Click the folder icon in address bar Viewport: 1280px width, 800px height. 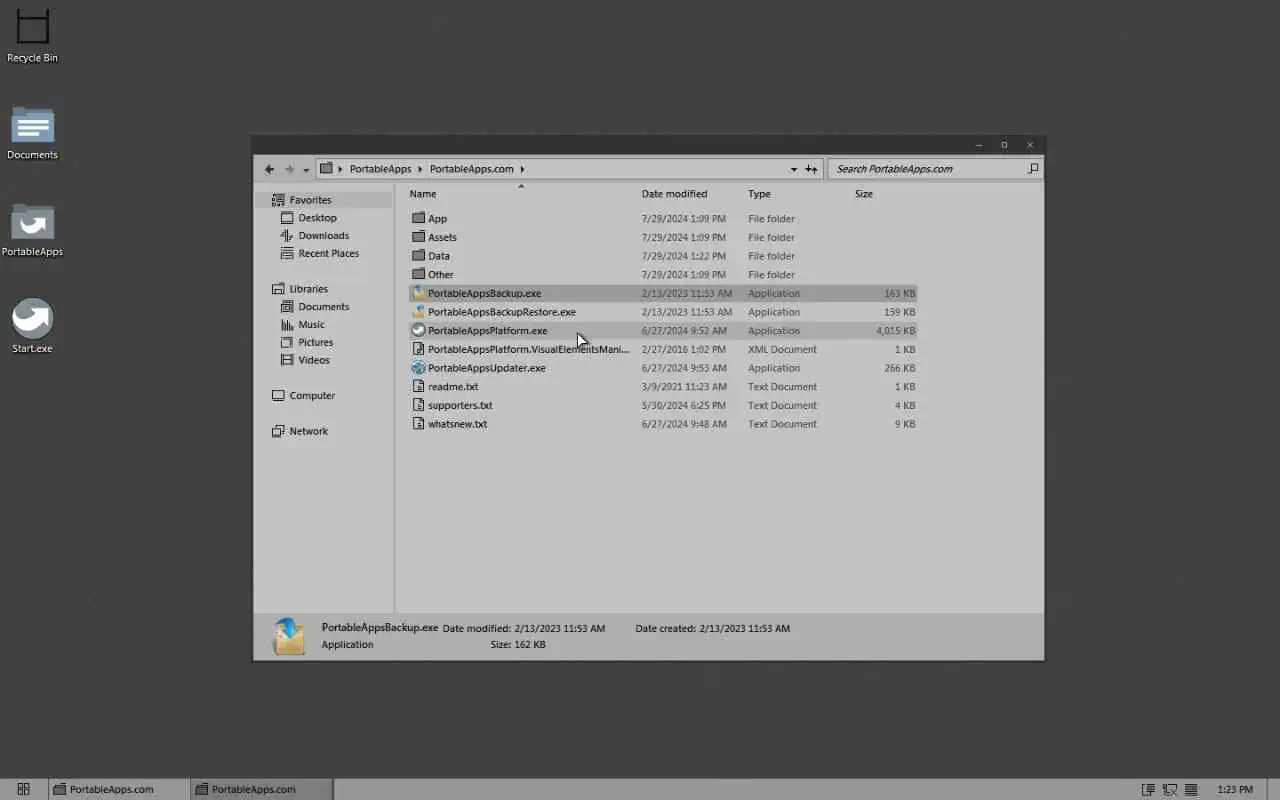coord(326,168)
